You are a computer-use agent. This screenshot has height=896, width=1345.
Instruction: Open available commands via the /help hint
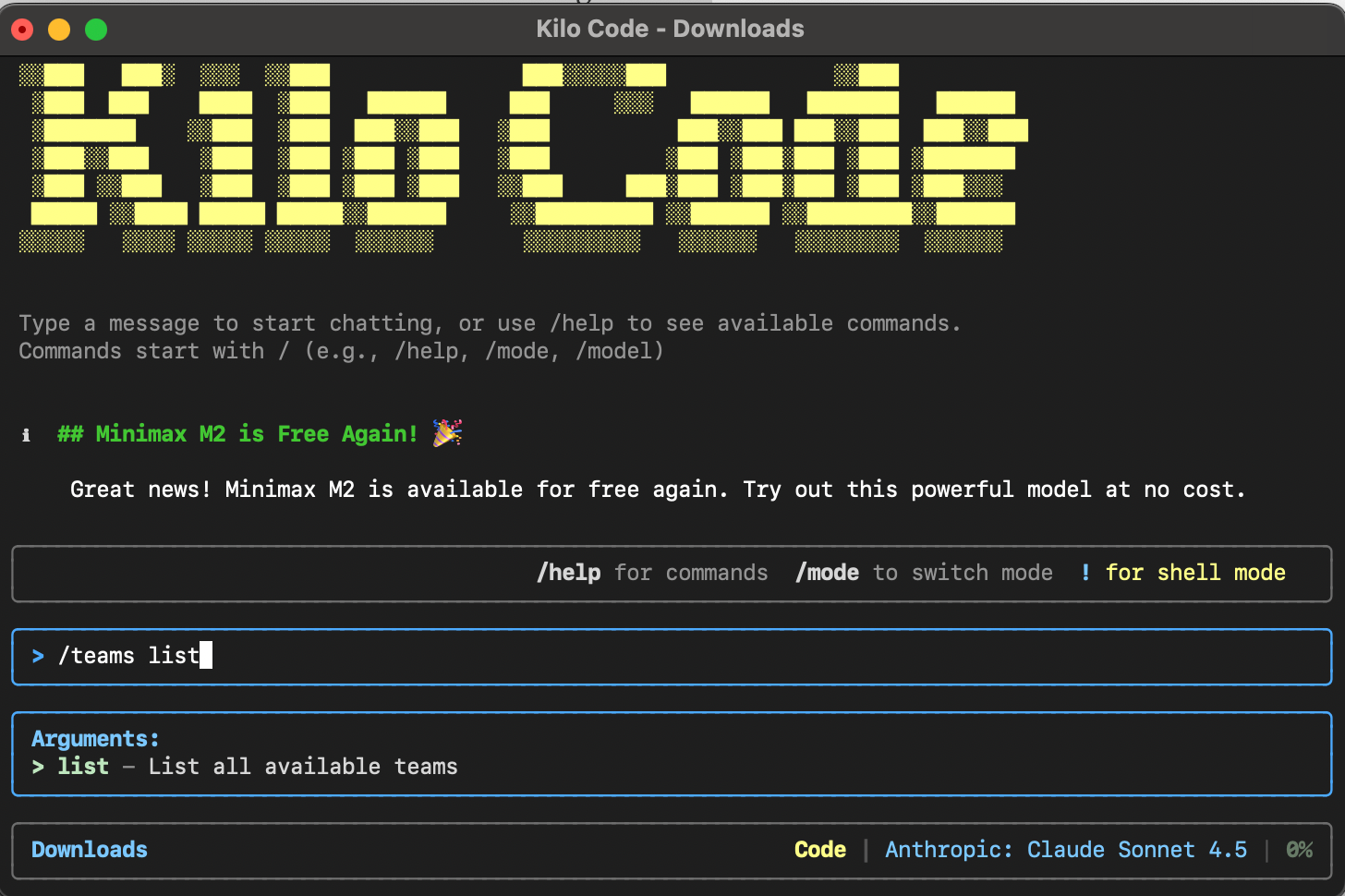click(568, 573)
